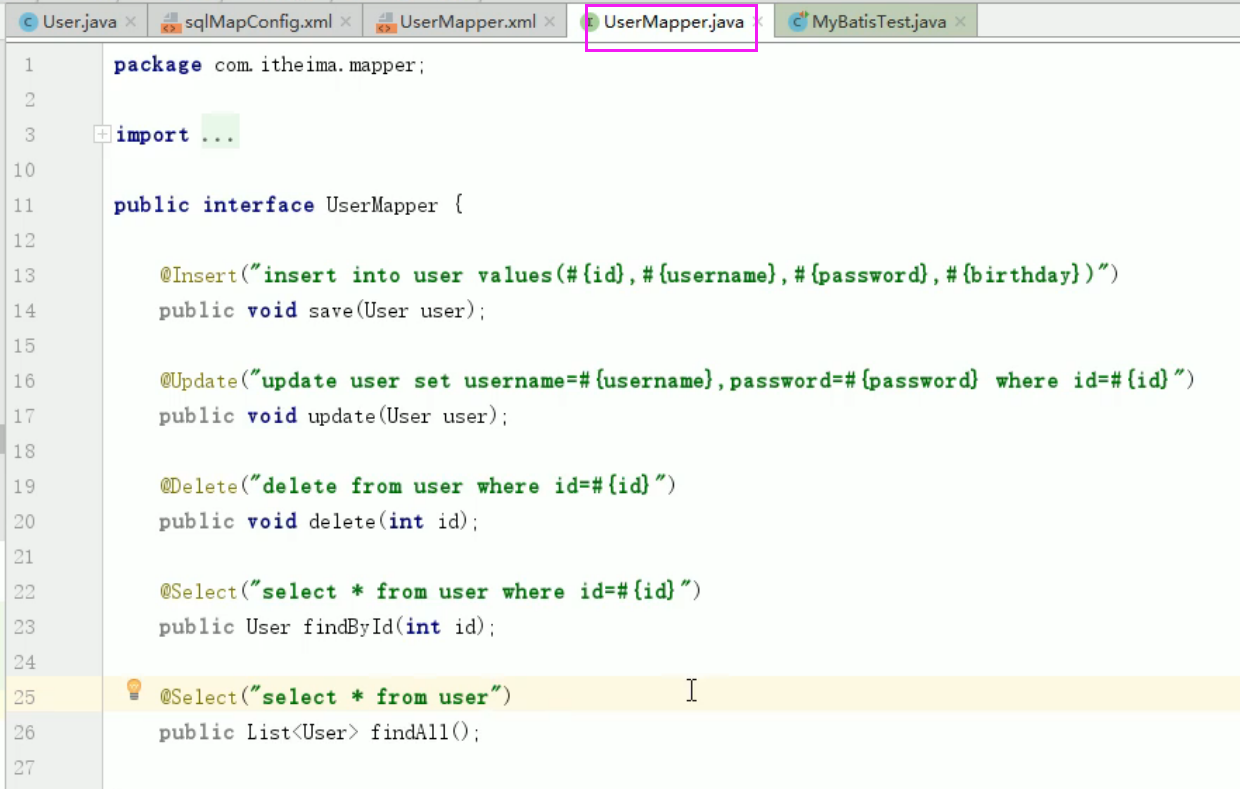Click the UserMapper.xml file type icon
1240x789 pixels.
click(385, 22)
